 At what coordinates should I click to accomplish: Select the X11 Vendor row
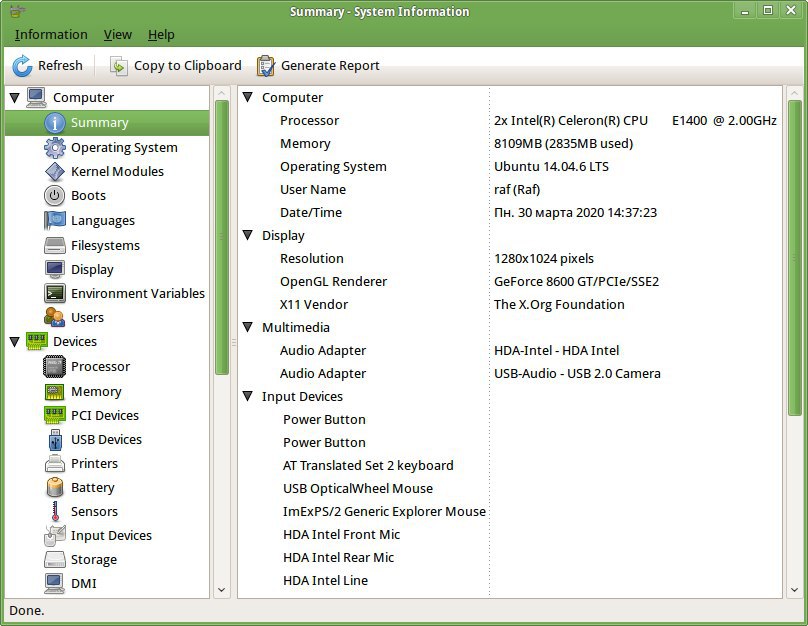[510, 304]
